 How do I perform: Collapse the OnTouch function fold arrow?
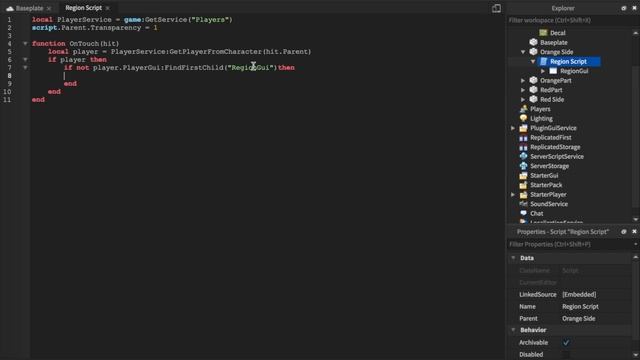[x=25, y=43]
